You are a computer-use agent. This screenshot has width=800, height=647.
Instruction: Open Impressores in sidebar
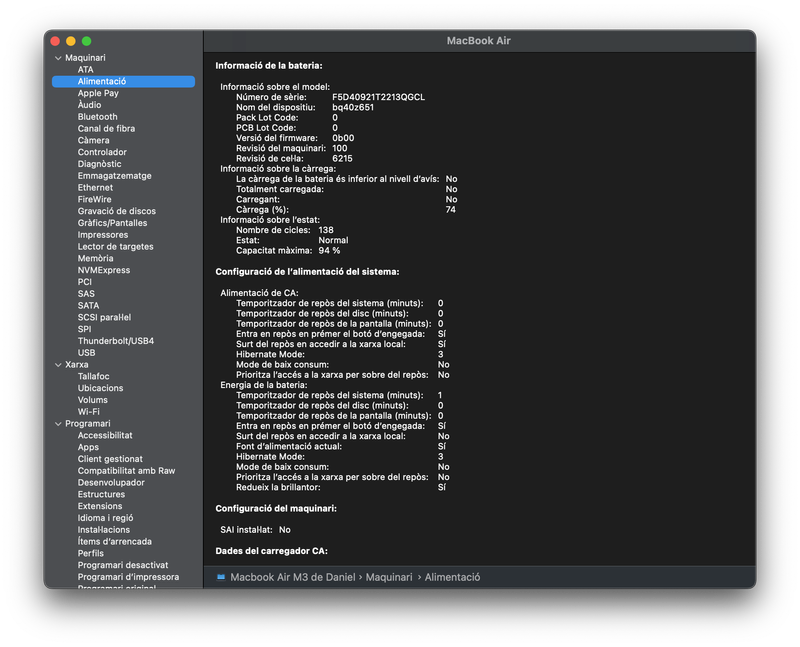pos(103,235)
